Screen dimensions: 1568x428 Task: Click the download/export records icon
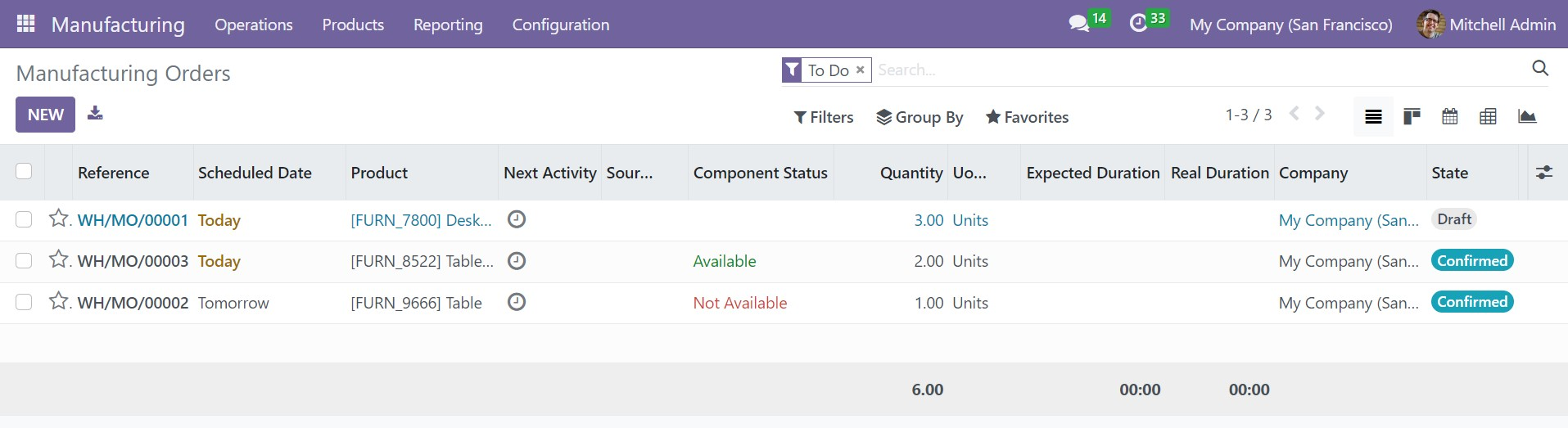[95, 113]
